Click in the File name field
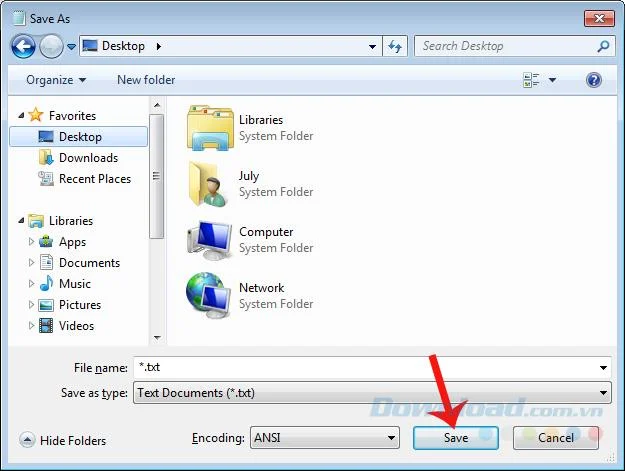 372,367
